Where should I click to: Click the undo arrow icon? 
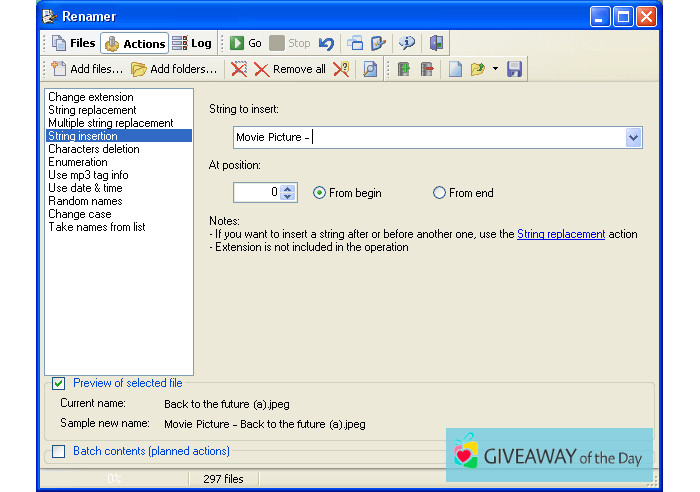pyautogui.click(x=326, y=43)
